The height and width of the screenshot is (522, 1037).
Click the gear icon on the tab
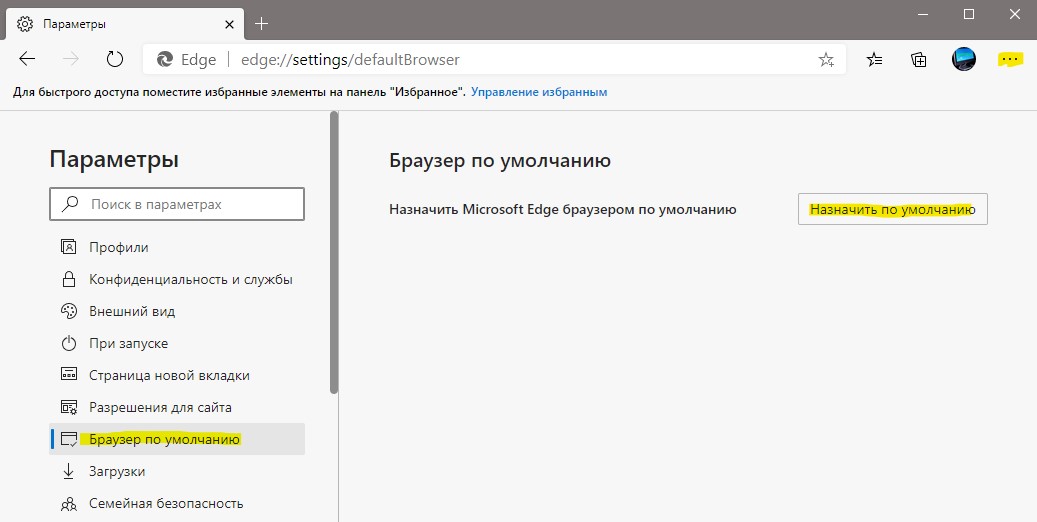tap(24, 24)
